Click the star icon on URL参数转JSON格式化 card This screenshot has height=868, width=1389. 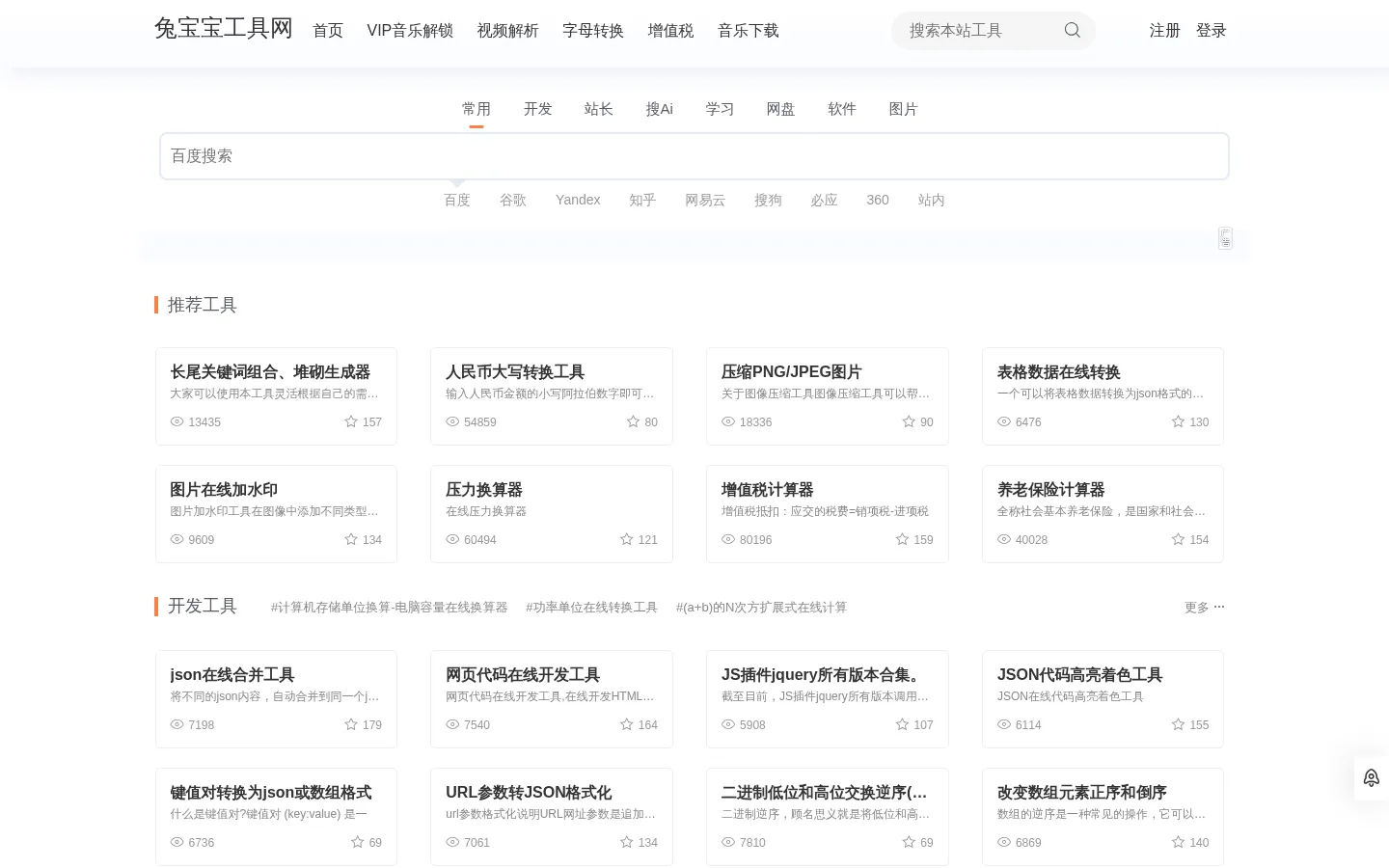[626, 842]
